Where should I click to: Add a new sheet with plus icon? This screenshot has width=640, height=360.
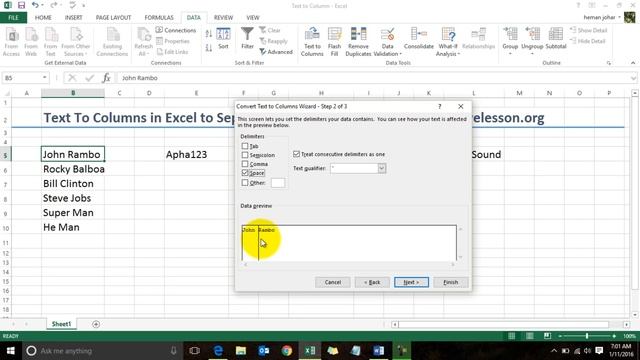pyautogui.click(x=96, y=324)
